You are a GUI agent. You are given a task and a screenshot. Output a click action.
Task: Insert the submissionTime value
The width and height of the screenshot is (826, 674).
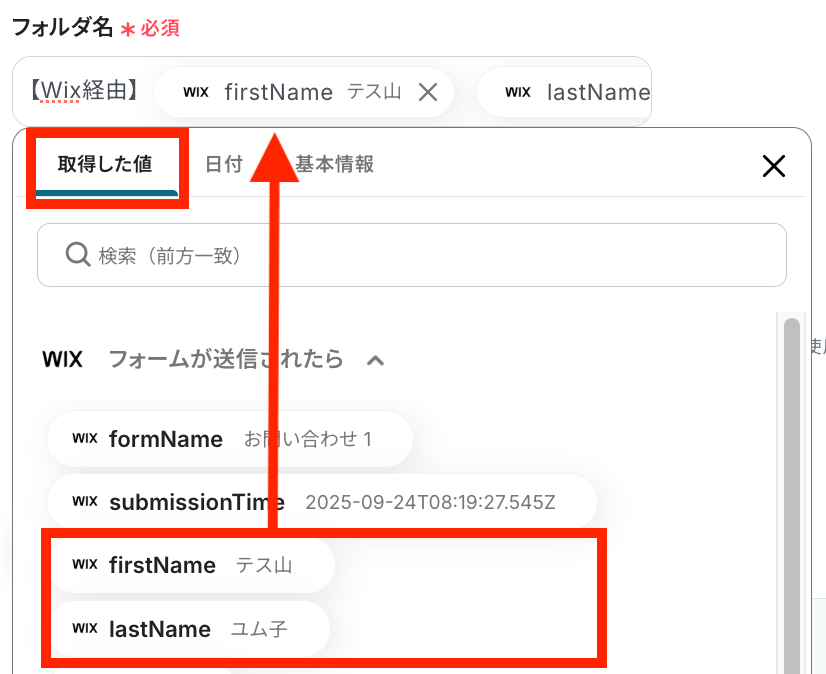[x=322, y=502]
